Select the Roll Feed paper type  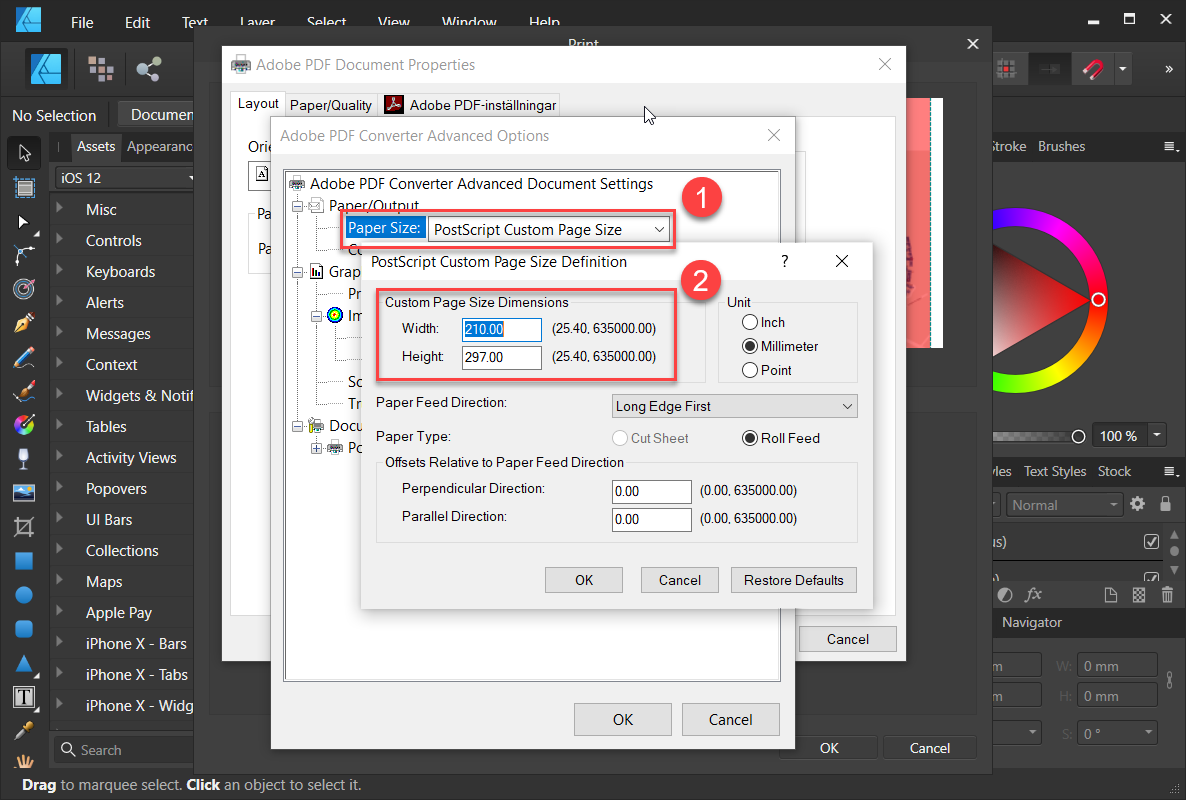pos(750,438)
